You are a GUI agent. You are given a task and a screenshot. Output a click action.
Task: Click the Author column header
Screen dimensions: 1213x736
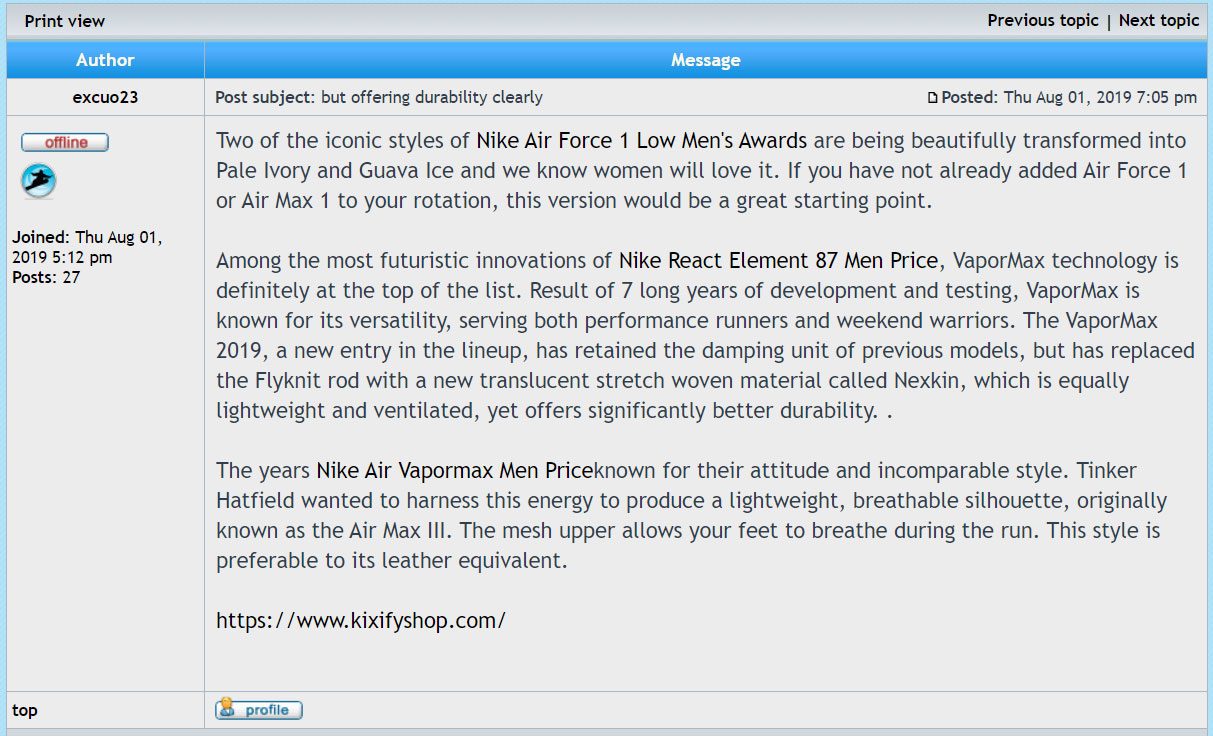click(x=105, y=60)
